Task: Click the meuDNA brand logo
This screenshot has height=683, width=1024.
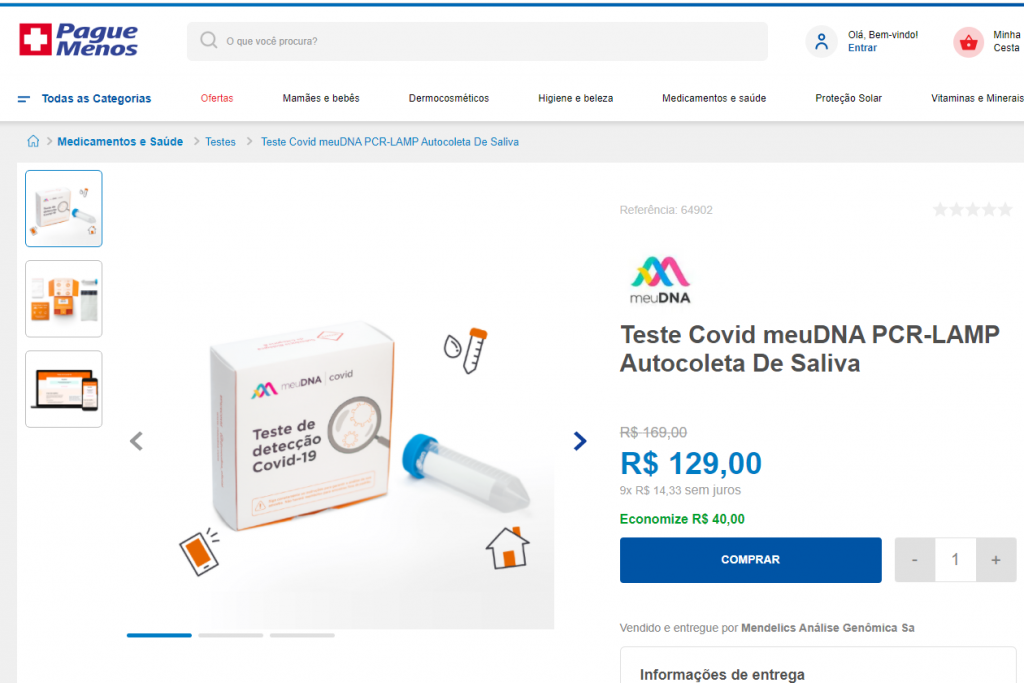Action: [x=660, y=280]
